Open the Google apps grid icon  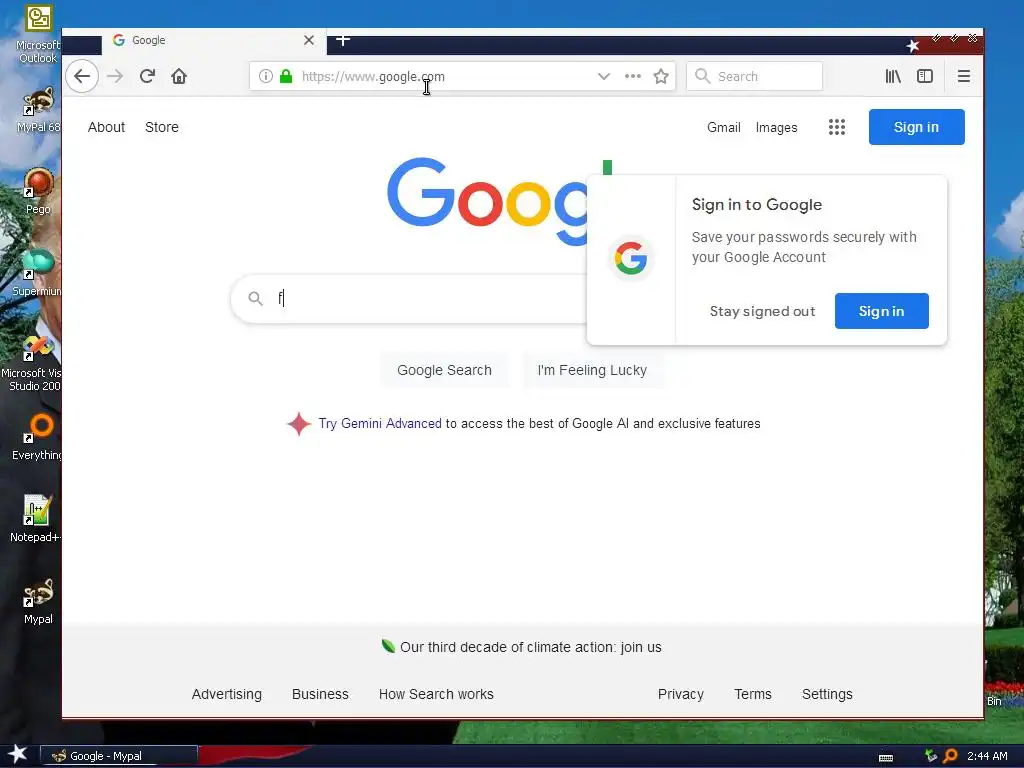[x=837, y=127]
